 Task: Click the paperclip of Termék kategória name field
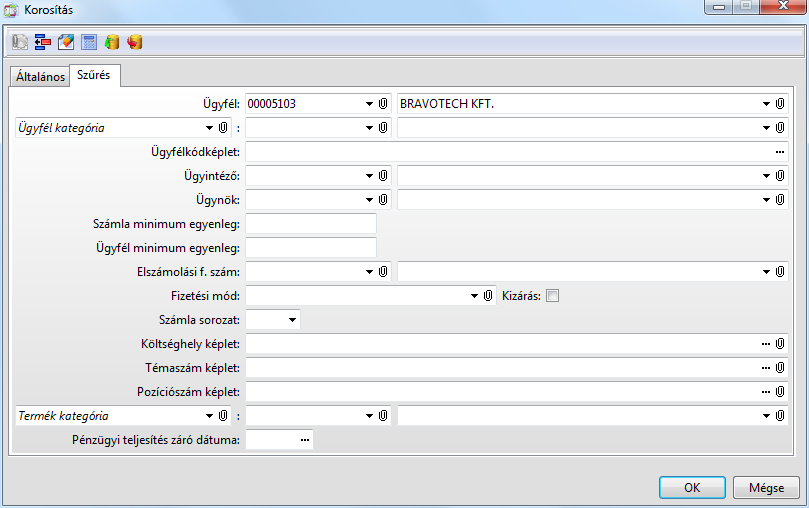pyautogui.click(x=780, y=416)
